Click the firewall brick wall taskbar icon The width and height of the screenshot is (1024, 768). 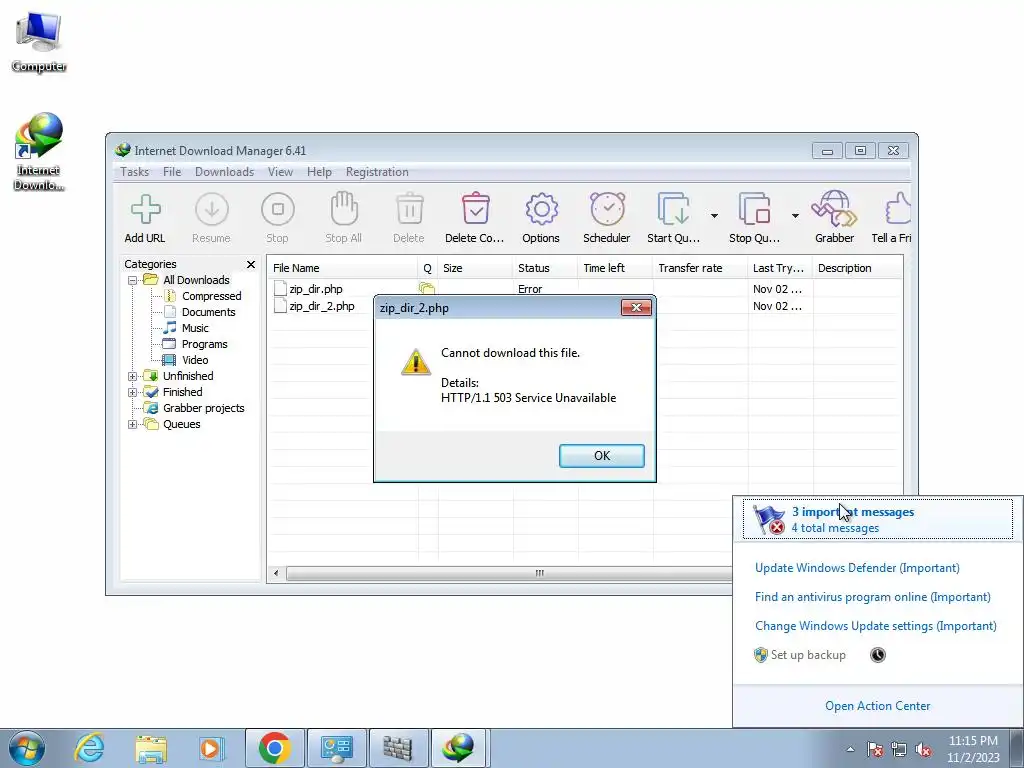(x=397, y=748)
